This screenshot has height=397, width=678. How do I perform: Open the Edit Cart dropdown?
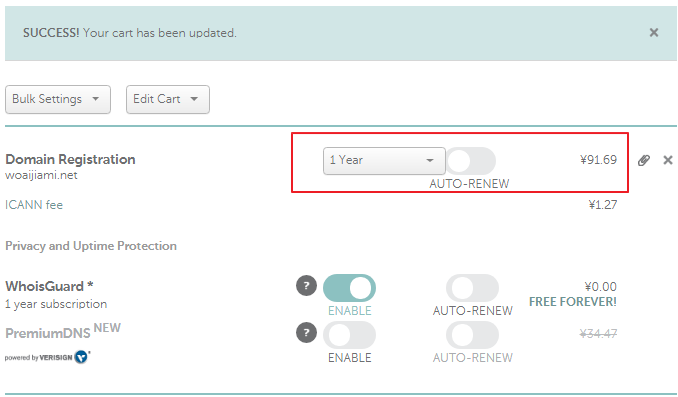pyautogui.click(x=168, y=99)
